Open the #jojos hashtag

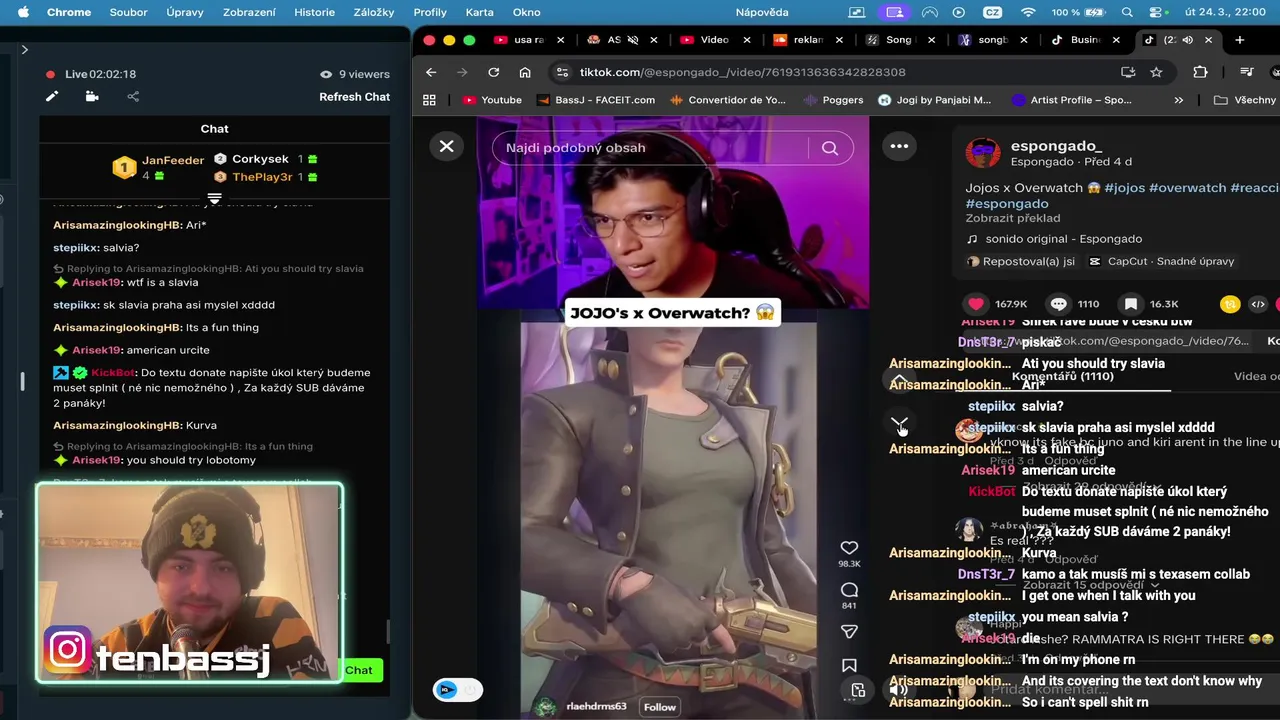[x=1124, y=188]
